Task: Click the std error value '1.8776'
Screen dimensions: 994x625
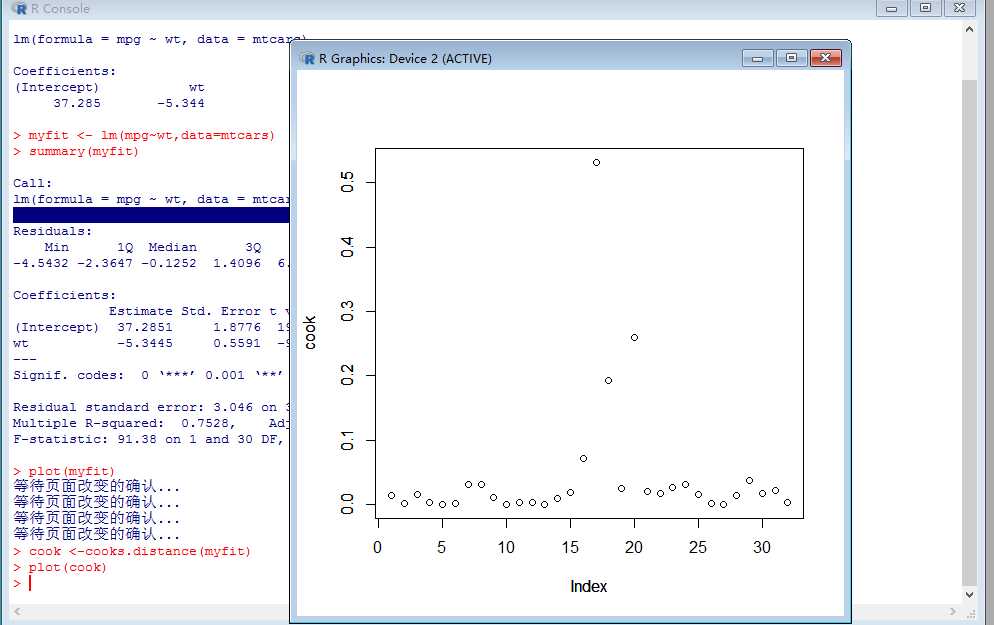Action: pyautogui.click(x=237, y=327)
